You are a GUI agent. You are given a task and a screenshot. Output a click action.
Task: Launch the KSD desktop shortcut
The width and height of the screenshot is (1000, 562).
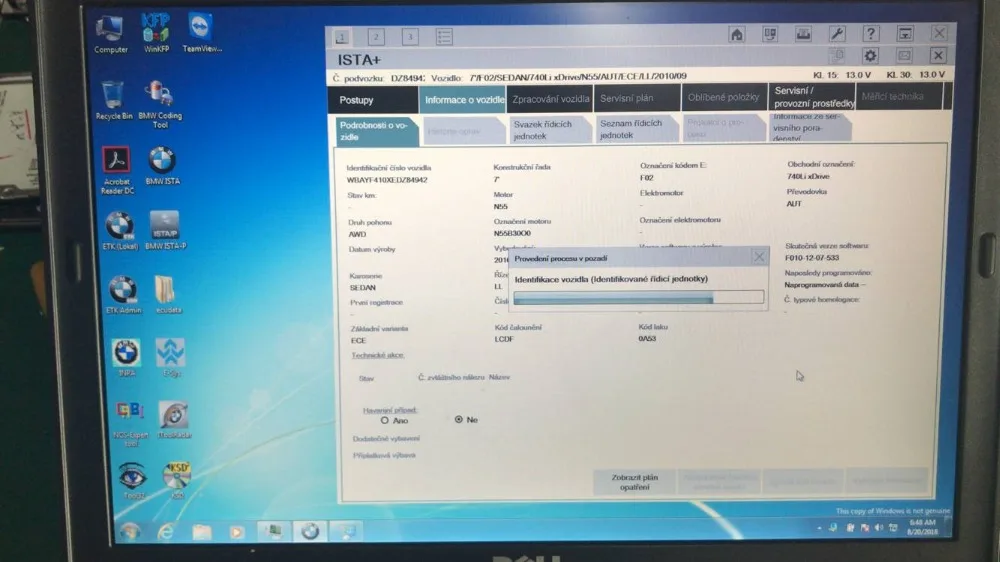pos(177,480)
